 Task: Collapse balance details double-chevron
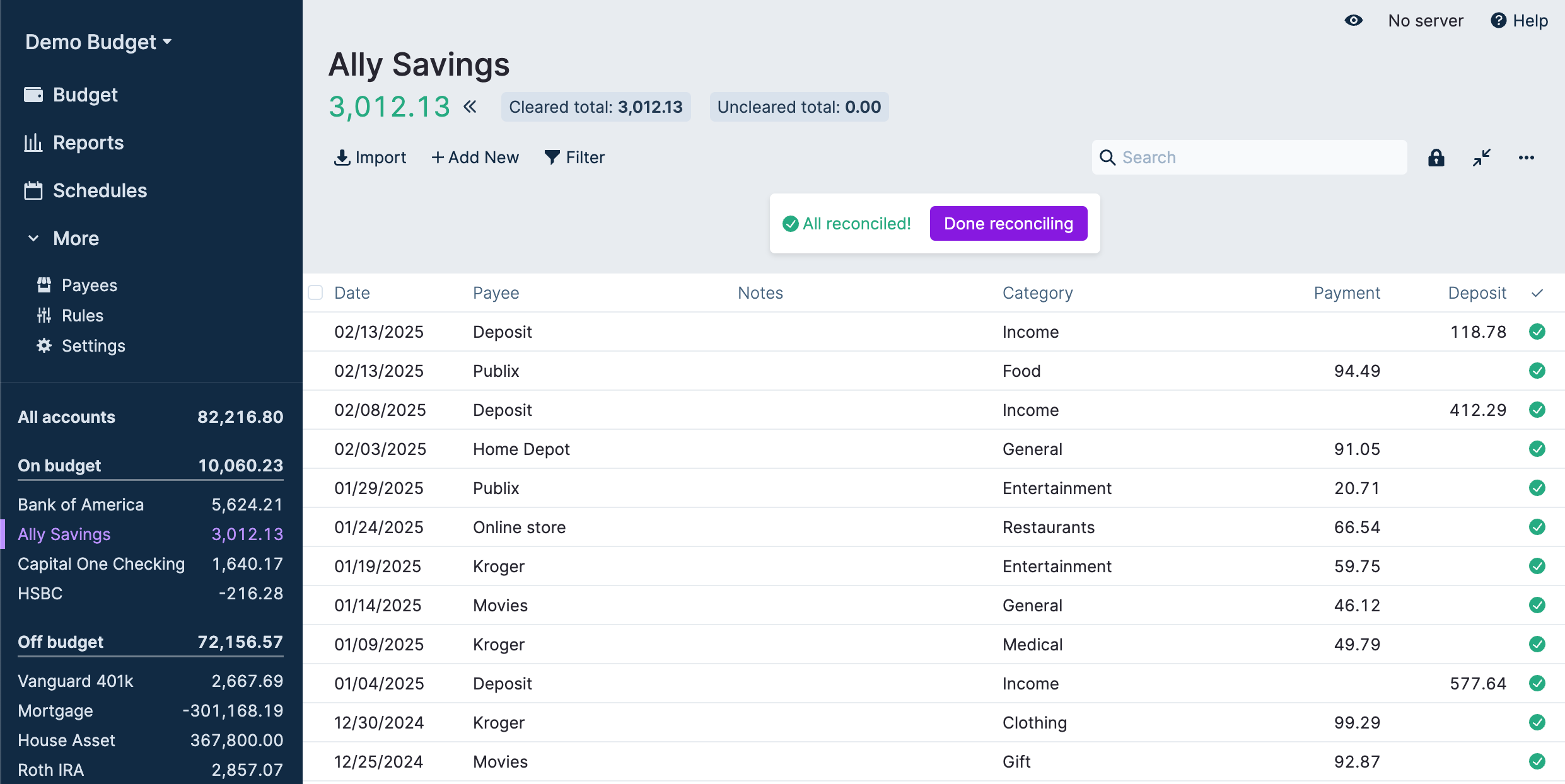coord(470,107)
